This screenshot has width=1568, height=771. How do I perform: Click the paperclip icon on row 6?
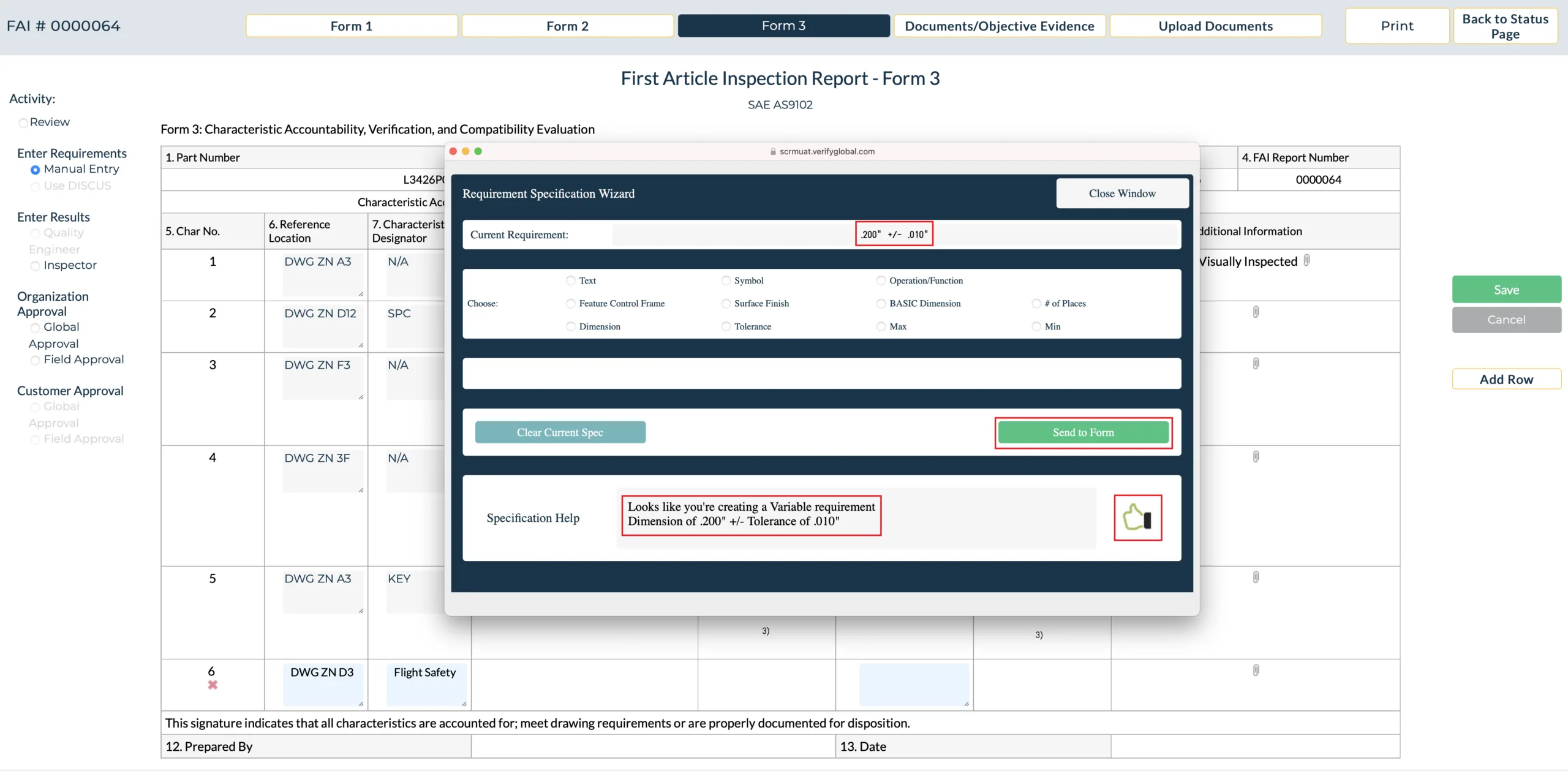(x=1256, y=670)
